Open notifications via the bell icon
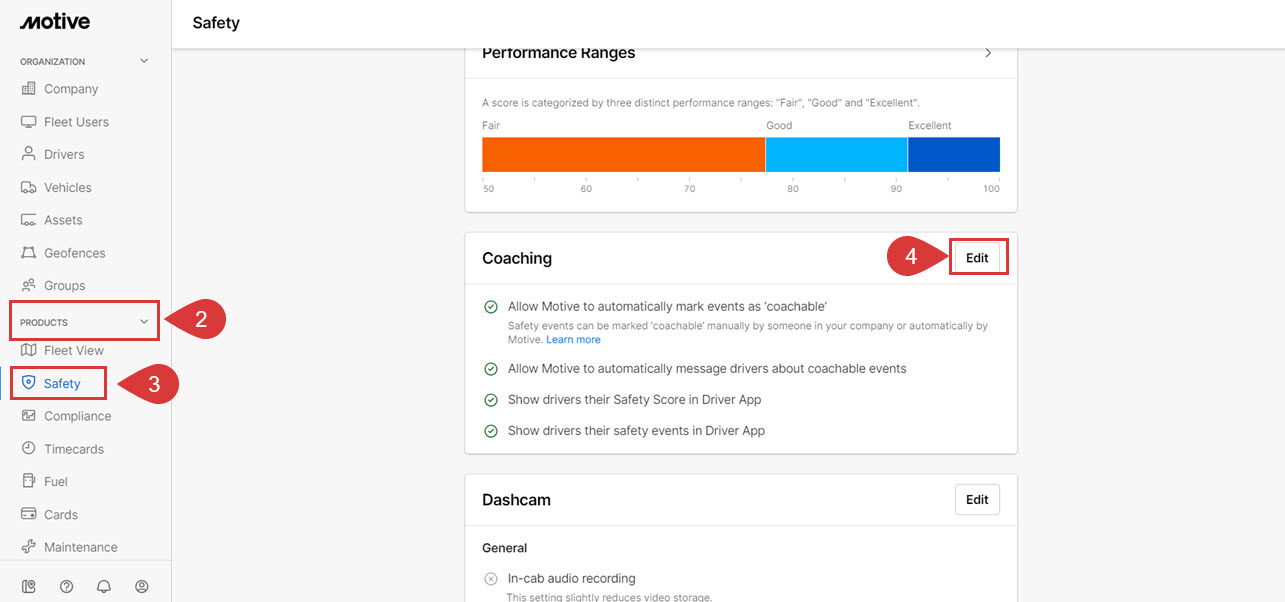Screen dimensions: 1285x602 (x=104, y=586)
